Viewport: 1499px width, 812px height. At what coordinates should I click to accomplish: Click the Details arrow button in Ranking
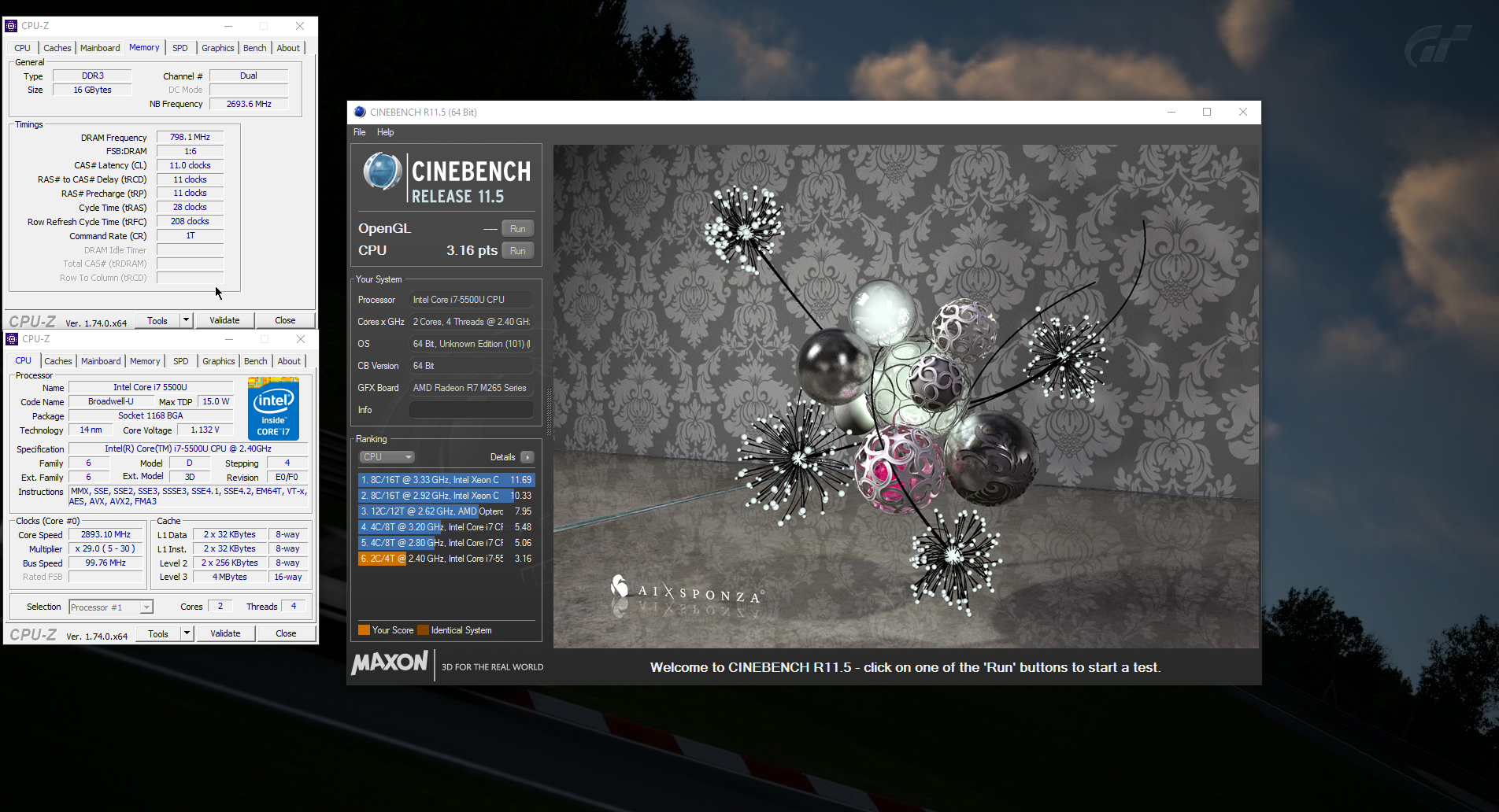pos(527,457)
